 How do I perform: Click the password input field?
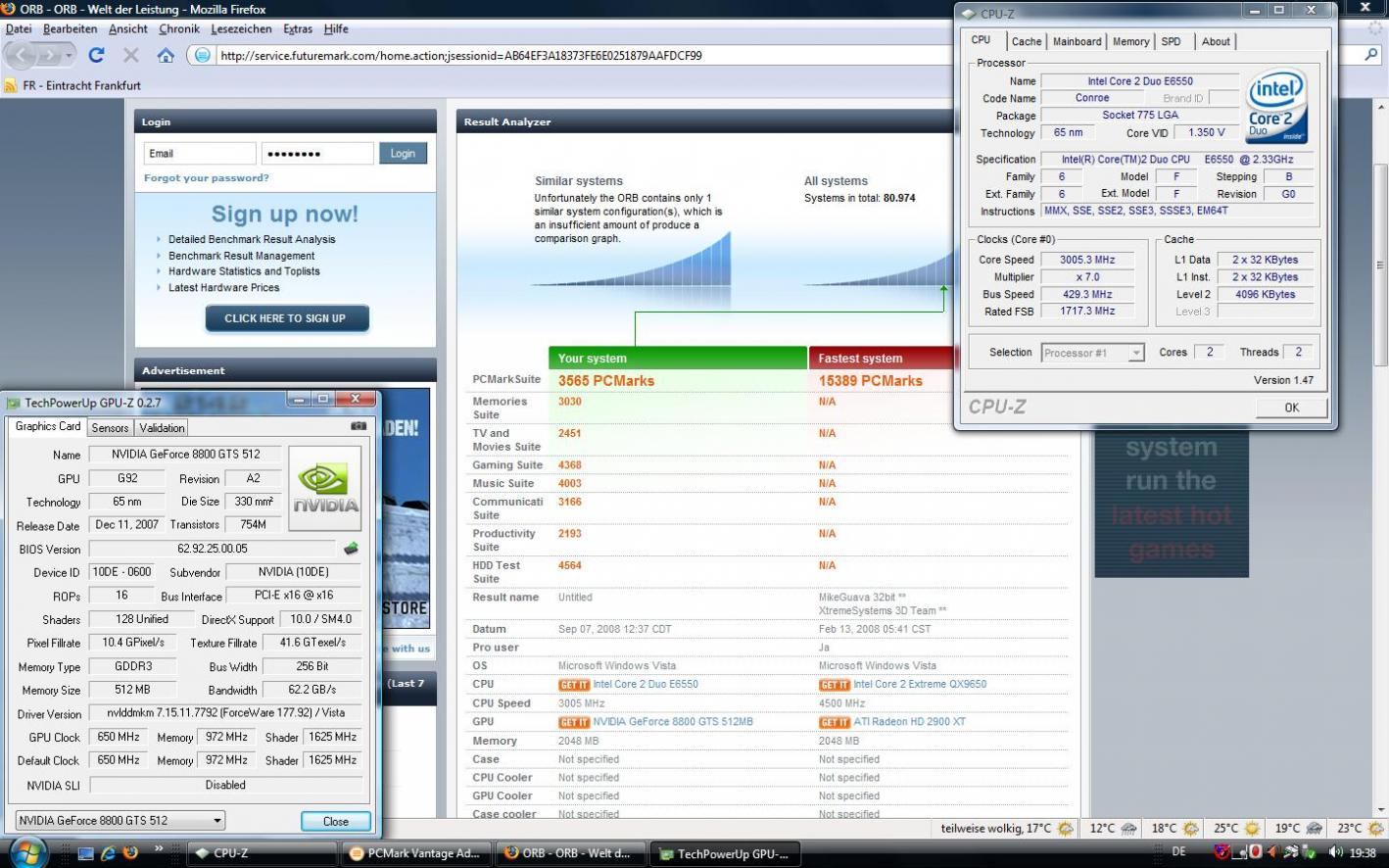coord(317,154)
